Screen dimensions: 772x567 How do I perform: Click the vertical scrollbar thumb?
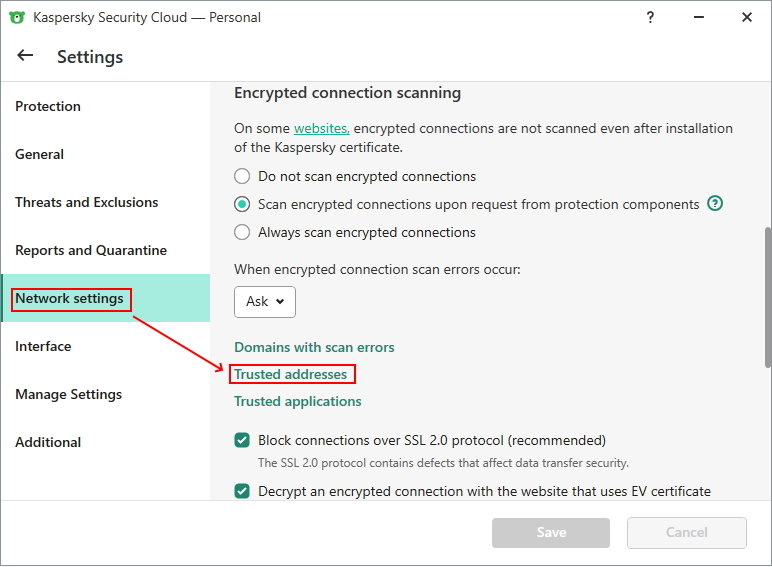click(767, 295)
